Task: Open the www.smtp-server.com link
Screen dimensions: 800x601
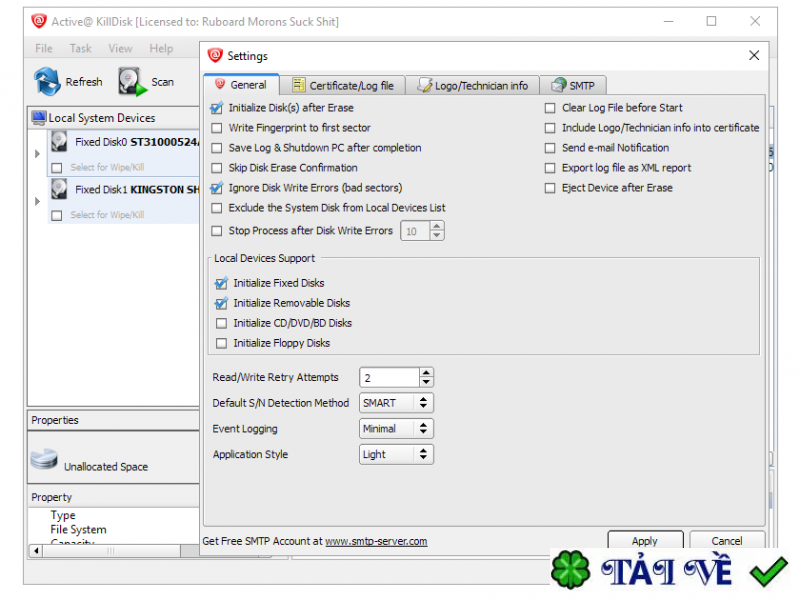Action: 376,541
